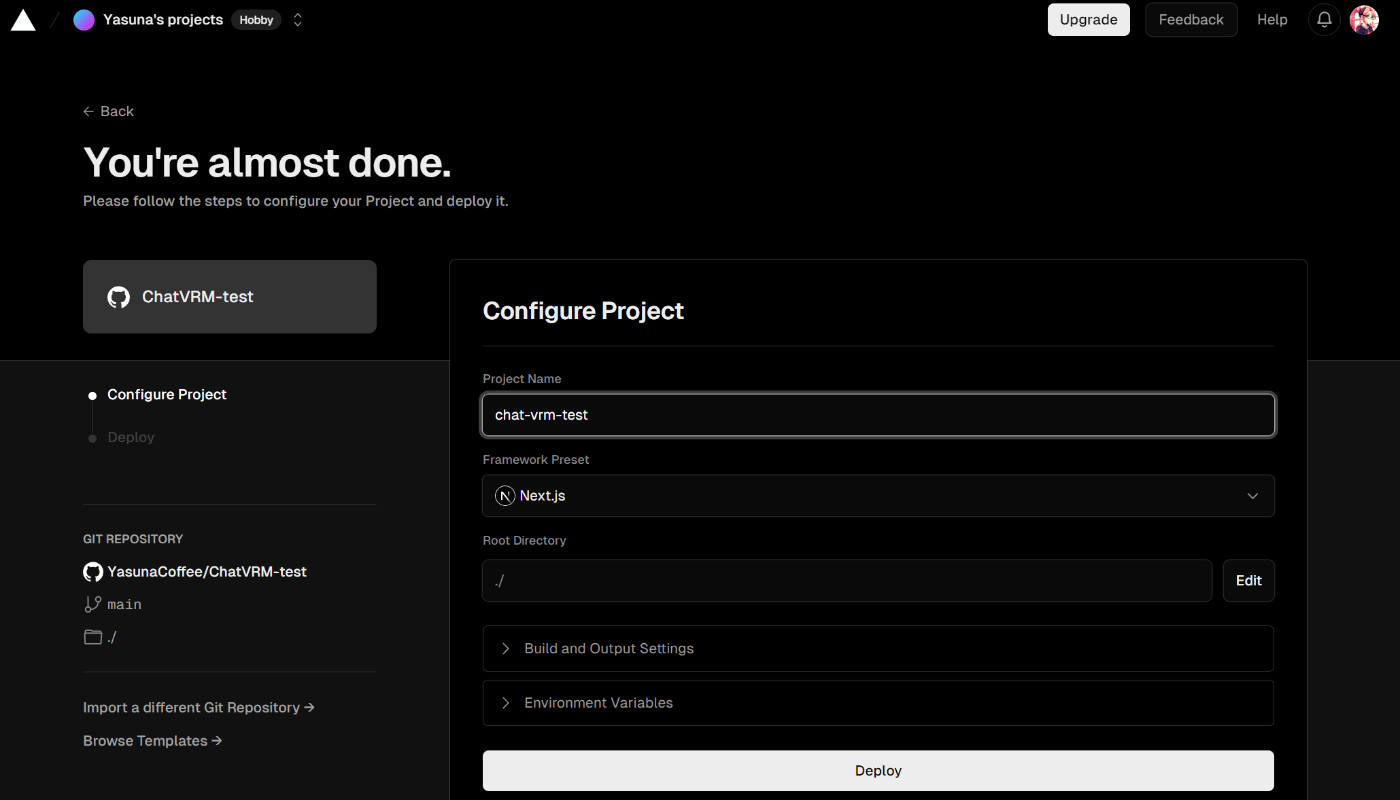Click the Root Directory field
1400x800 pixels.
coord(847,580)
